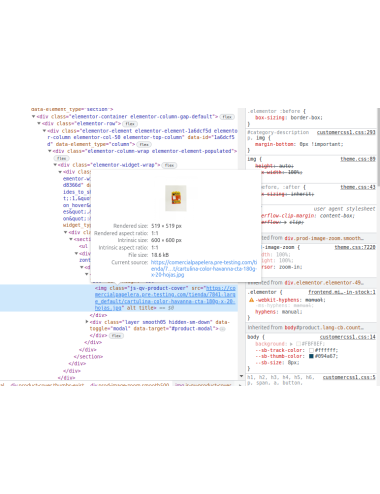Open Current source image URL in tooltip
This screenshot has height=494, width=380.
click(204, 268)
